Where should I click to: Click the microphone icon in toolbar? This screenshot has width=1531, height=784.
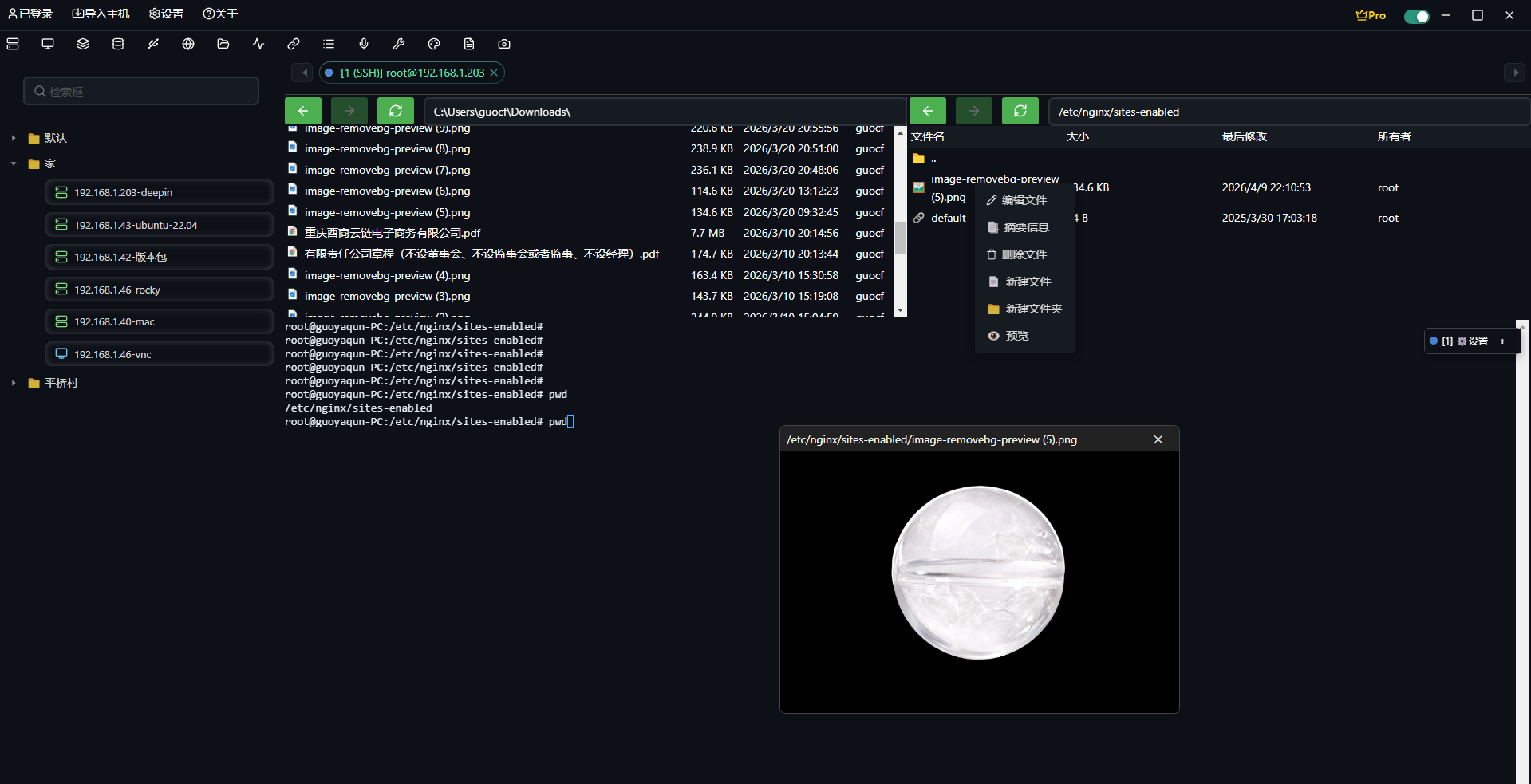tap(364, 44)
